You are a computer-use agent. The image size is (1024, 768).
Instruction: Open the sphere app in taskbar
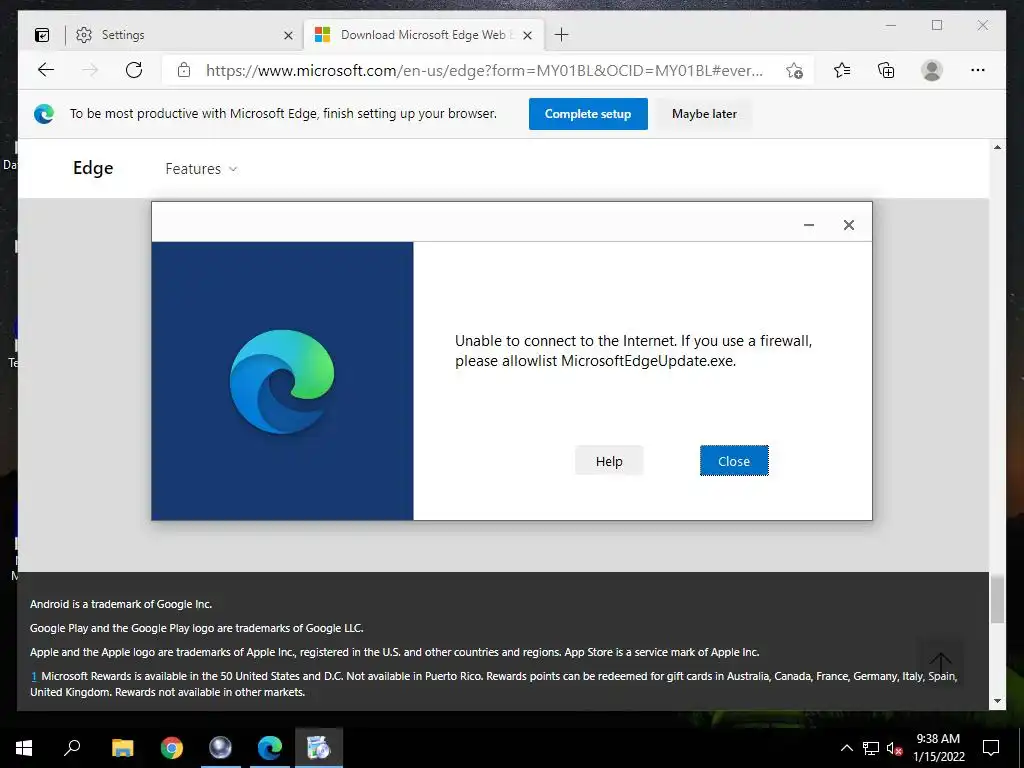(220, 748)
